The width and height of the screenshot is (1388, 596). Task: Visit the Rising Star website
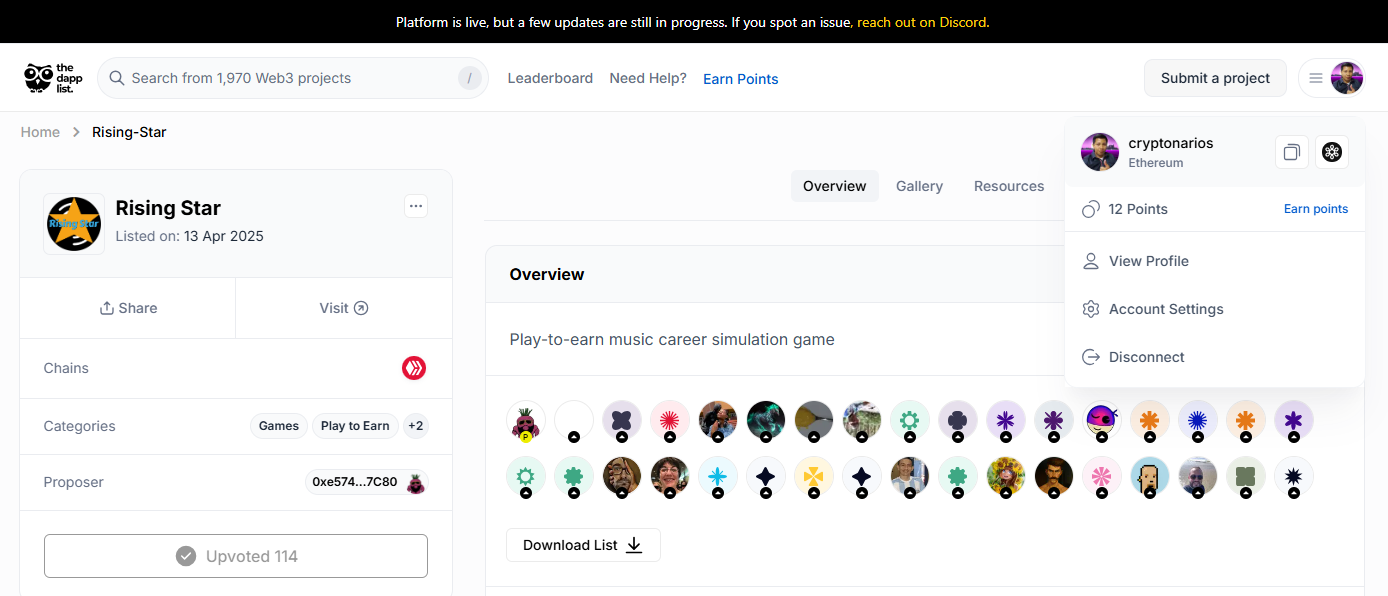pos(344,308)
